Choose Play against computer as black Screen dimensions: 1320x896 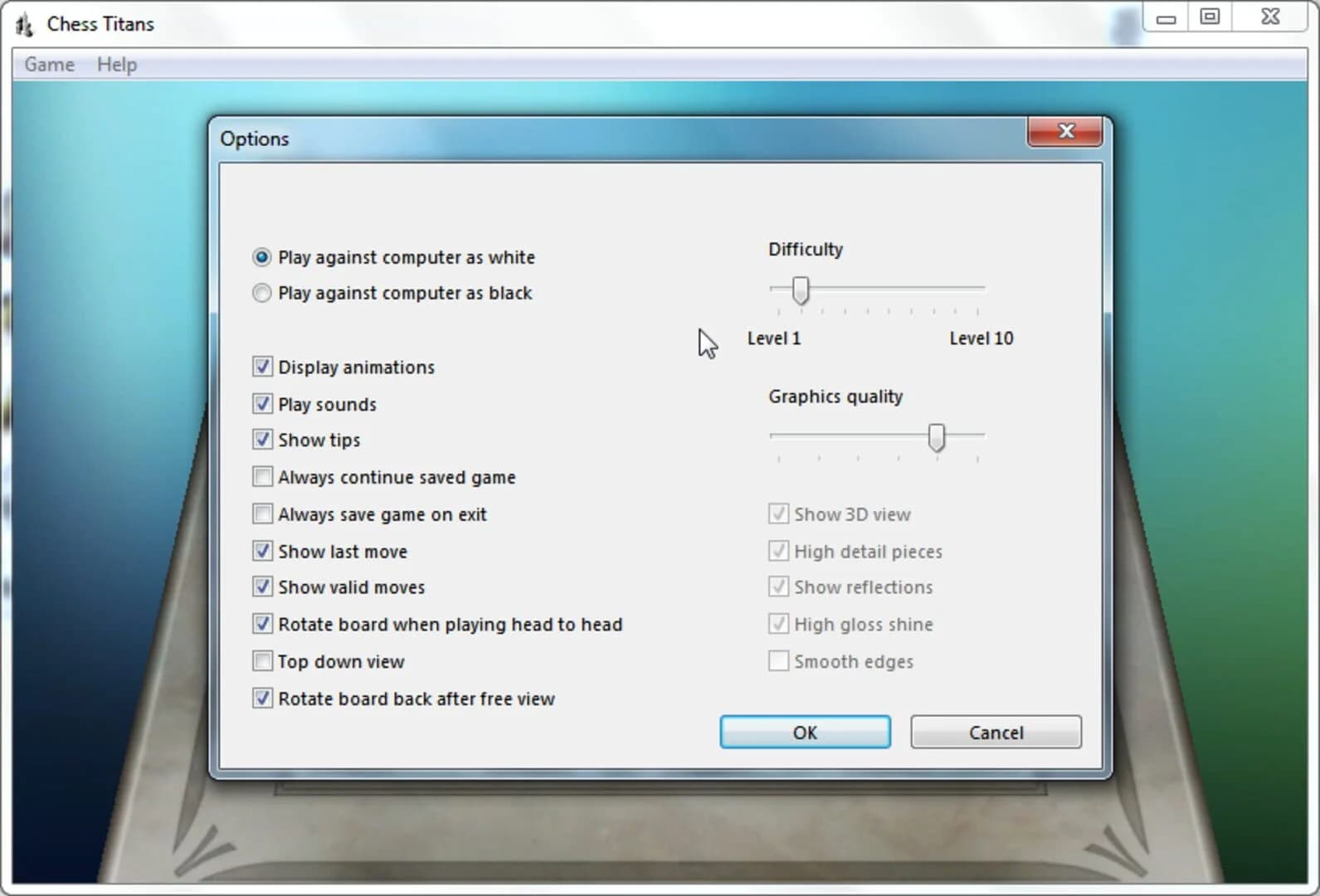(x=262, y=294)
